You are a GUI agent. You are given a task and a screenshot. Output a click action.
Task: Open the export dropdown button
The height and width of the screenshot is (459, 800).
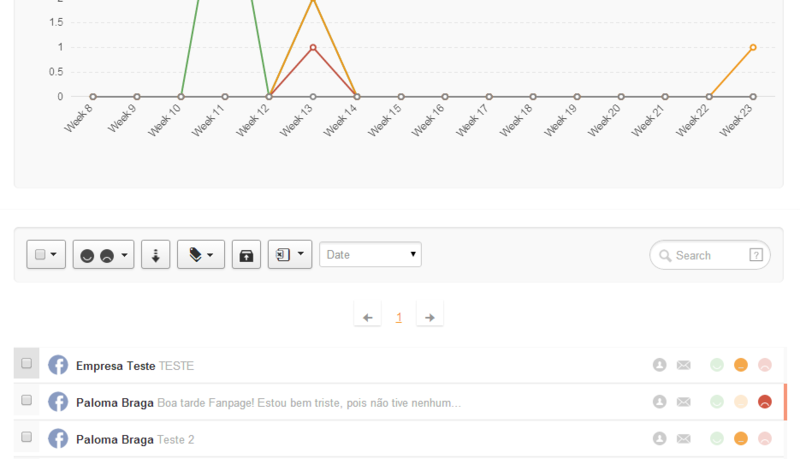289,255
